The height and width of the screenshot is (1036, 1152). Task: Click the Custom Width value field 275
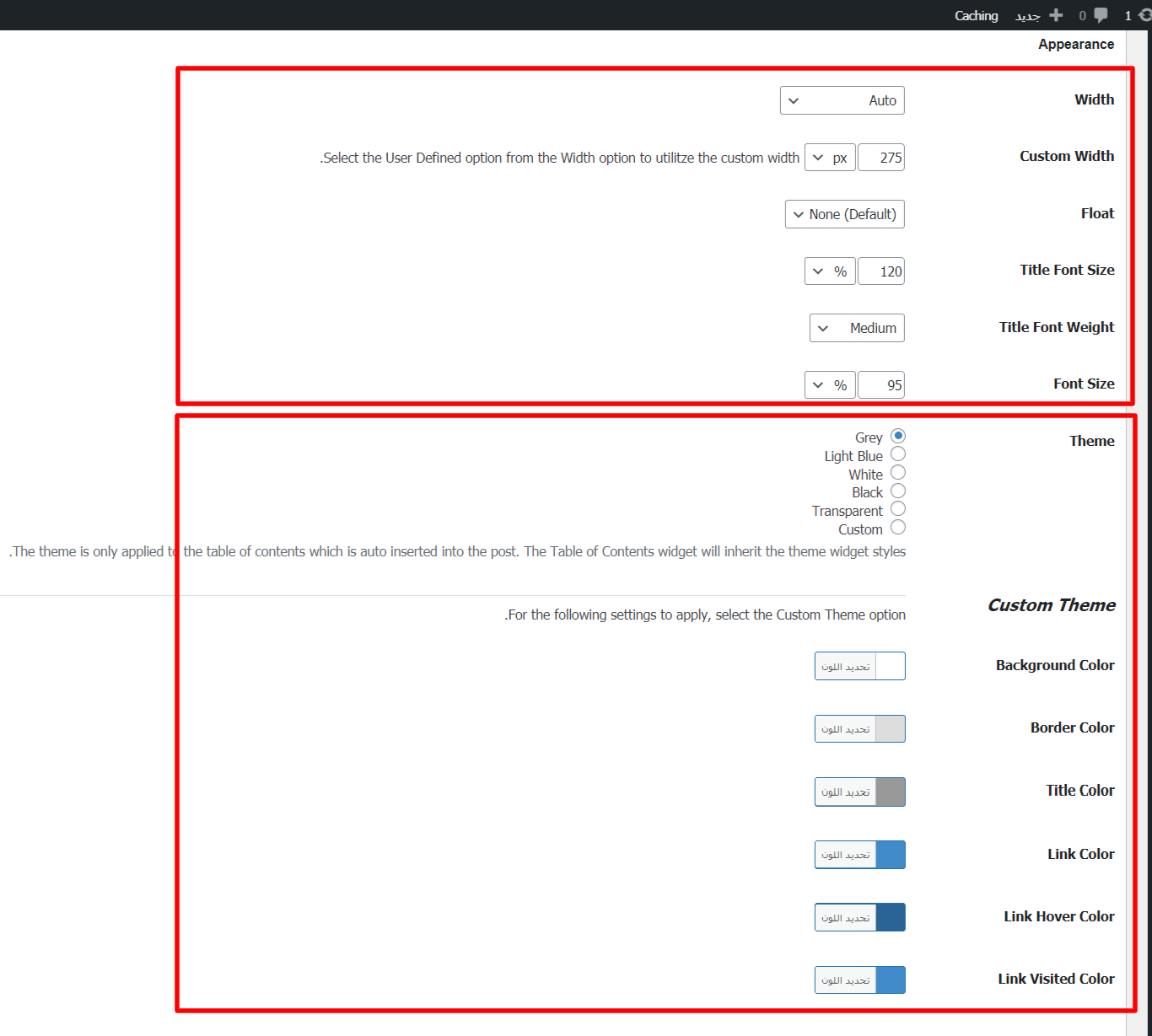click(881, 158)
